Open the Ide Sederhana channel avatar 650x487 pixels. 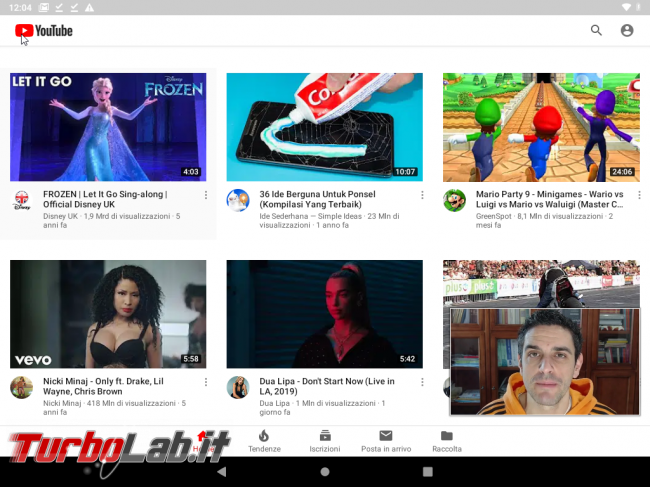(238, 201)
